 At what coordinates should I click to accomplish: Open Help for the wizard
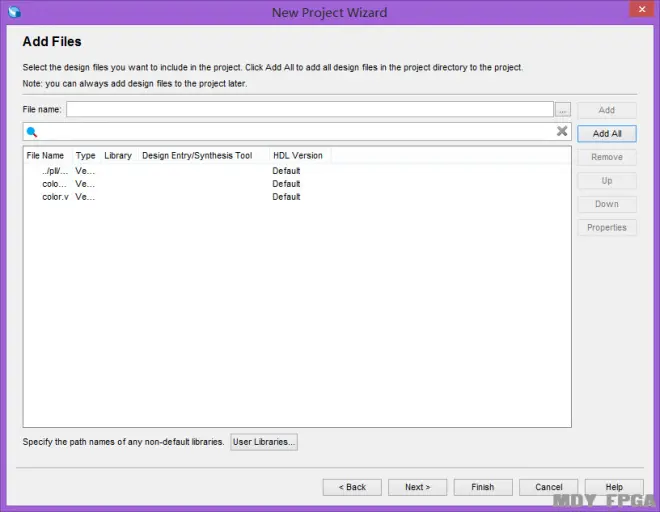[614, 487]
